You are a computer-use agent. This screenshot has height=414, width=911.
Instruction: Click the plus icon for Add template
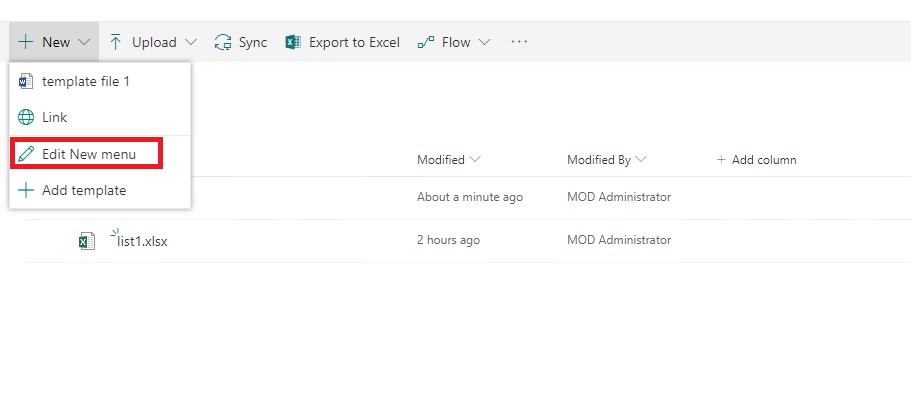[26, 190]
